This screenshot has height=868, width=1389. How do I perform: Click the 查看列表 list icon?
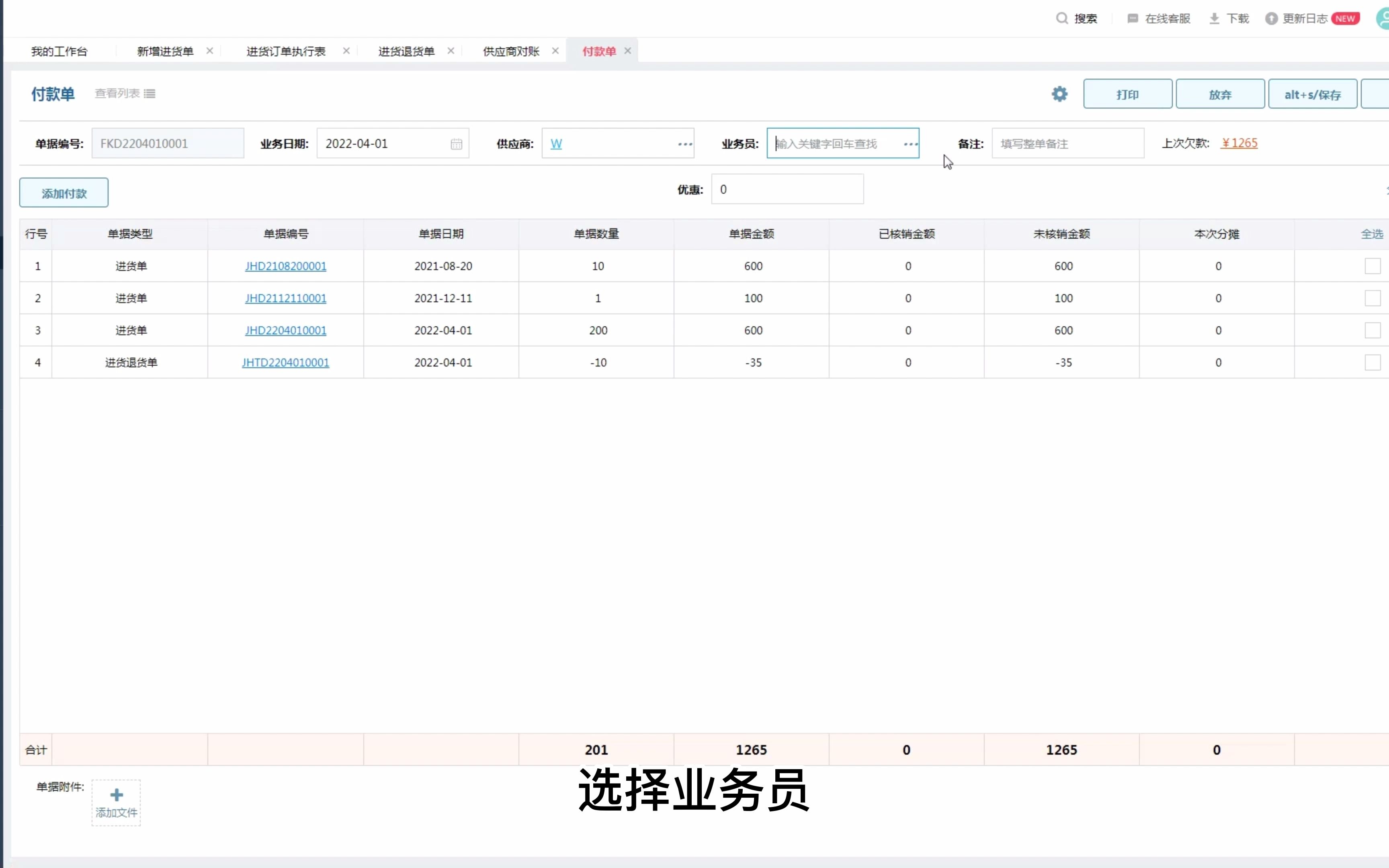click(x=150, y=94)
